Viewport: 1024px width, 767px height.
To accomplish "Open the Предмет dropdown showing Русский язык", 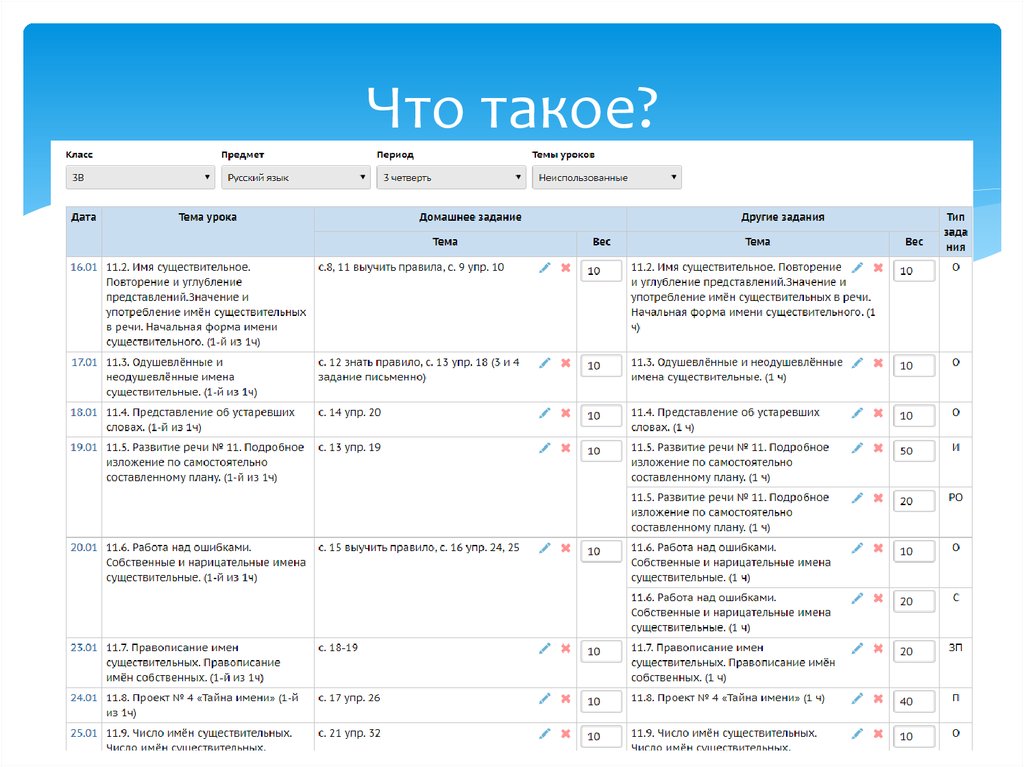I will click(x=295, y=176).
